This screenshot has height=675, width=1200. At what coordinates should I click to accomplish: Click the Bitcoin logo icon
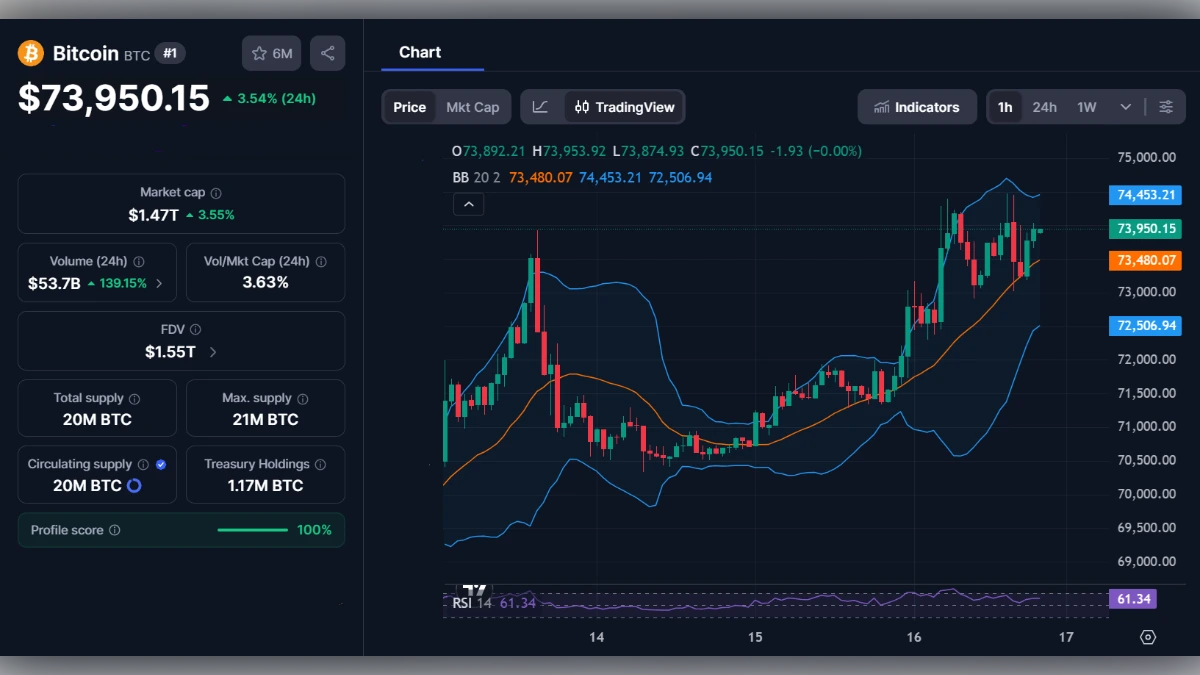click(30, 53)
